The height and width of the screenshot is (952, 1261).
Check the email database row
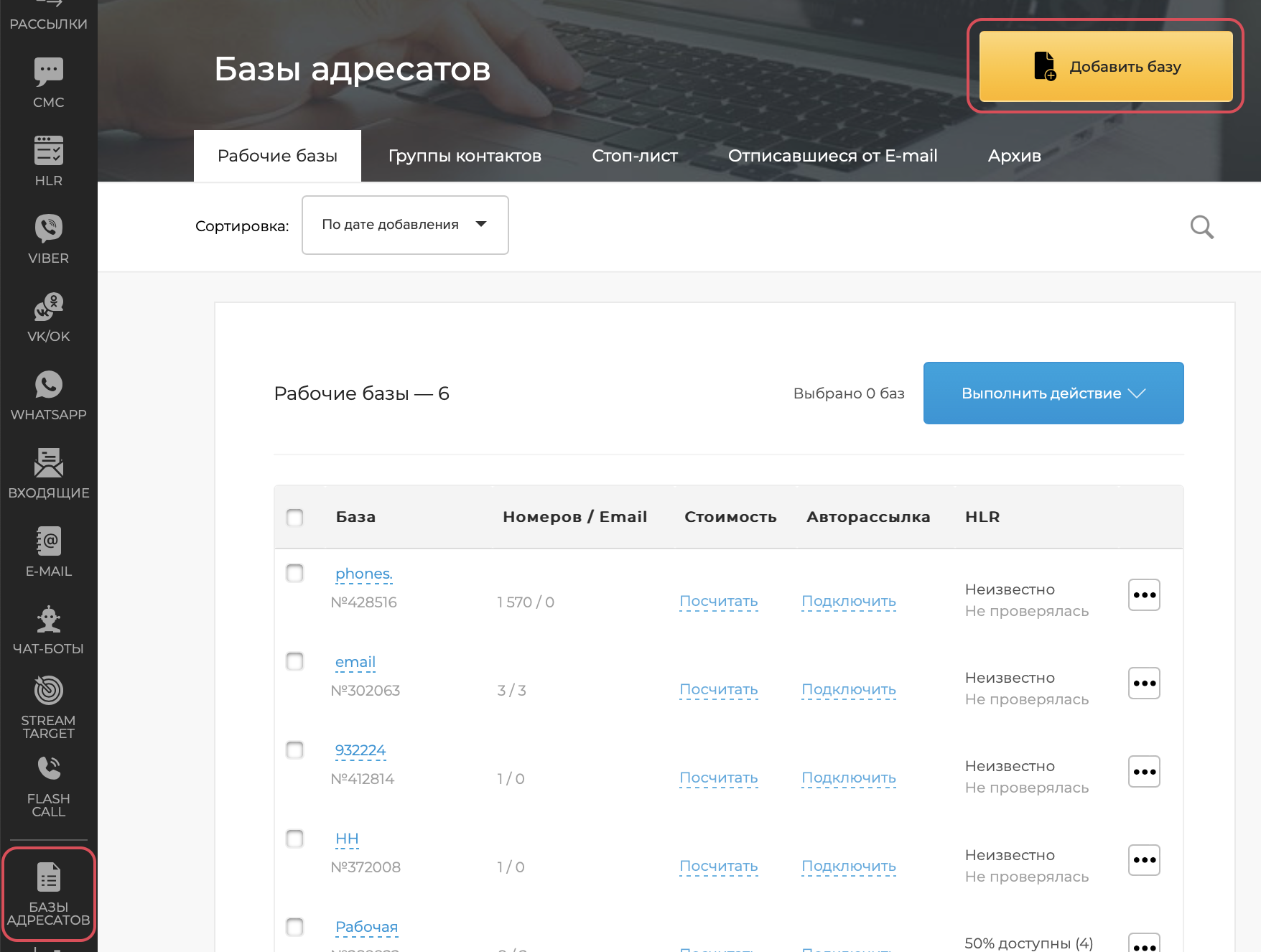294,661
